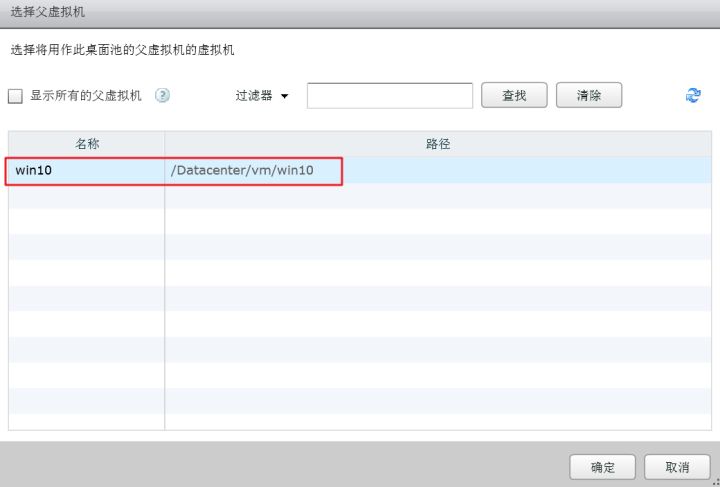This screenshot has height=487, width=720.
Task: Open the help icon beside 显示所有的父虚拟机
Action: 162,95
